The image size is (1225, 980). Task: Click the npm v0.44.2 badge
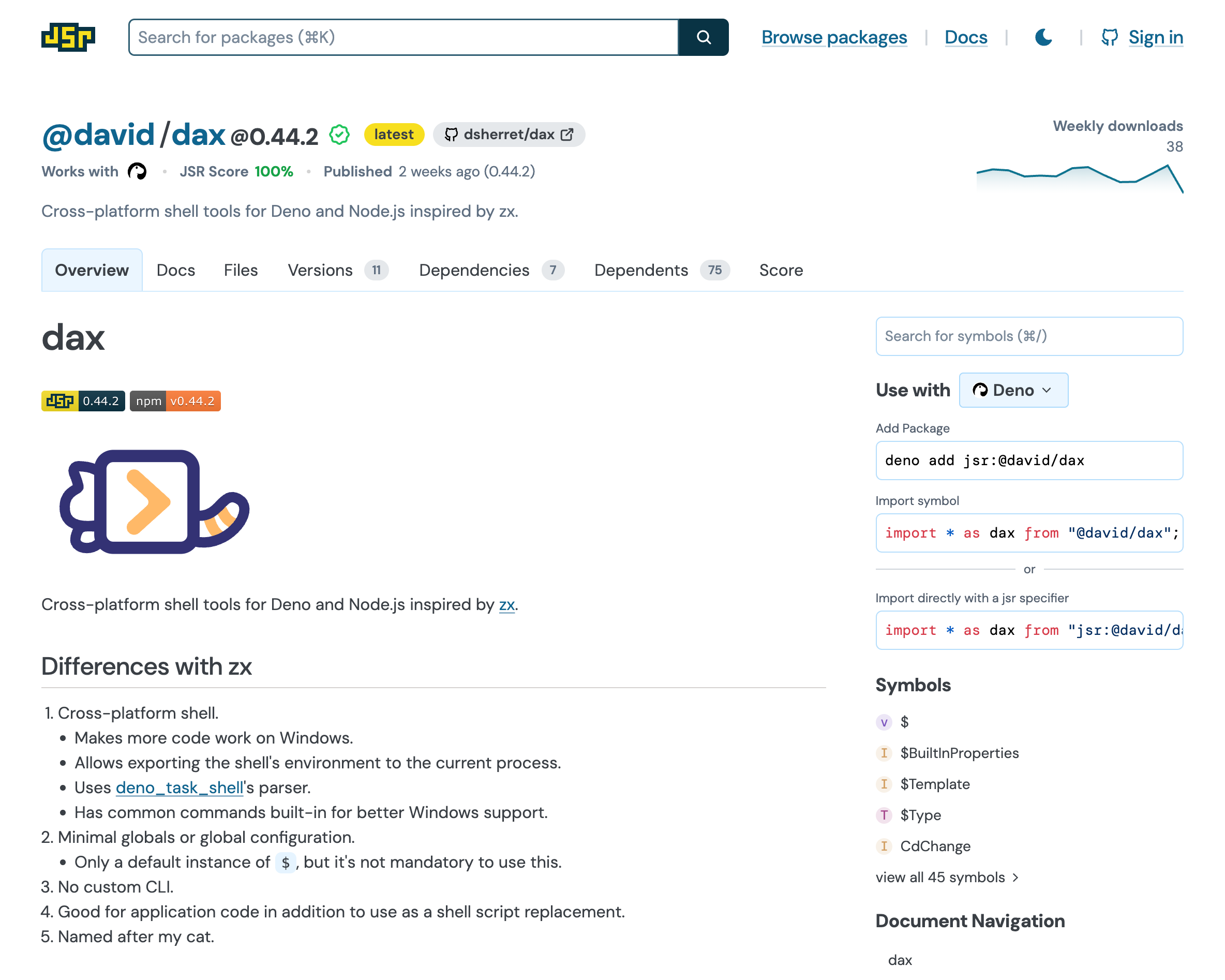(x=174, y=401)
